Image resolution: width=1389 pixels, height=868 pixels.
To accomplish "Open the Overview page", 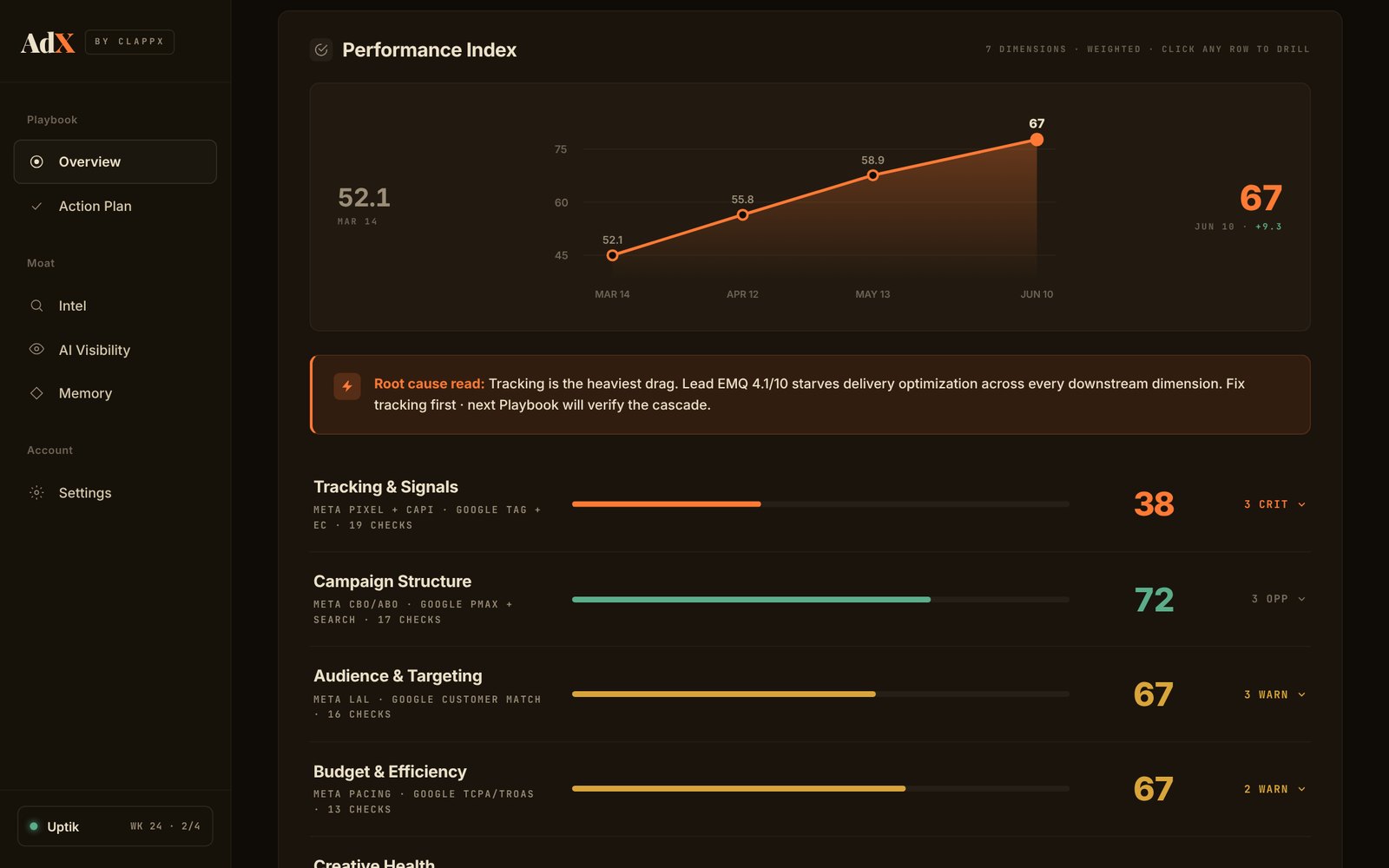I will 115,161.
